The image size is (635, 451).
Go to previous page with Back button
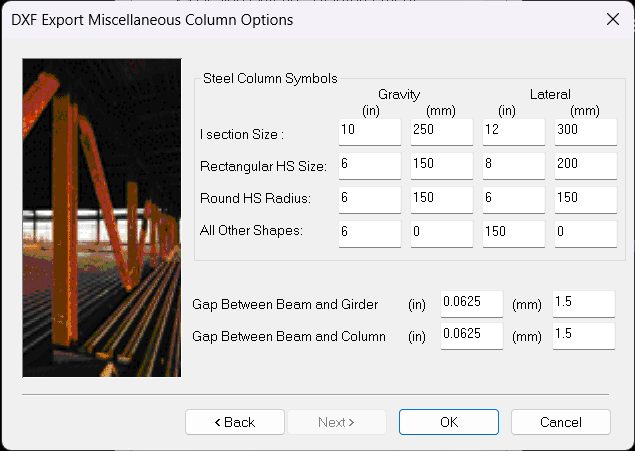click(235, 422)
